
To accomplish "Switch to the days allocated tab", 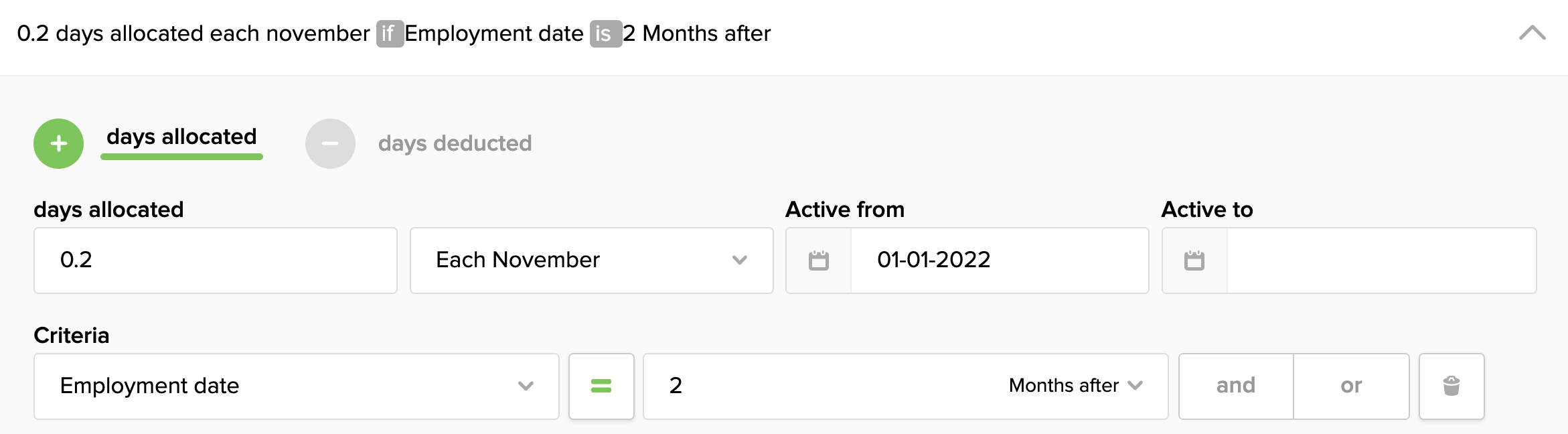I will point(181,137).
